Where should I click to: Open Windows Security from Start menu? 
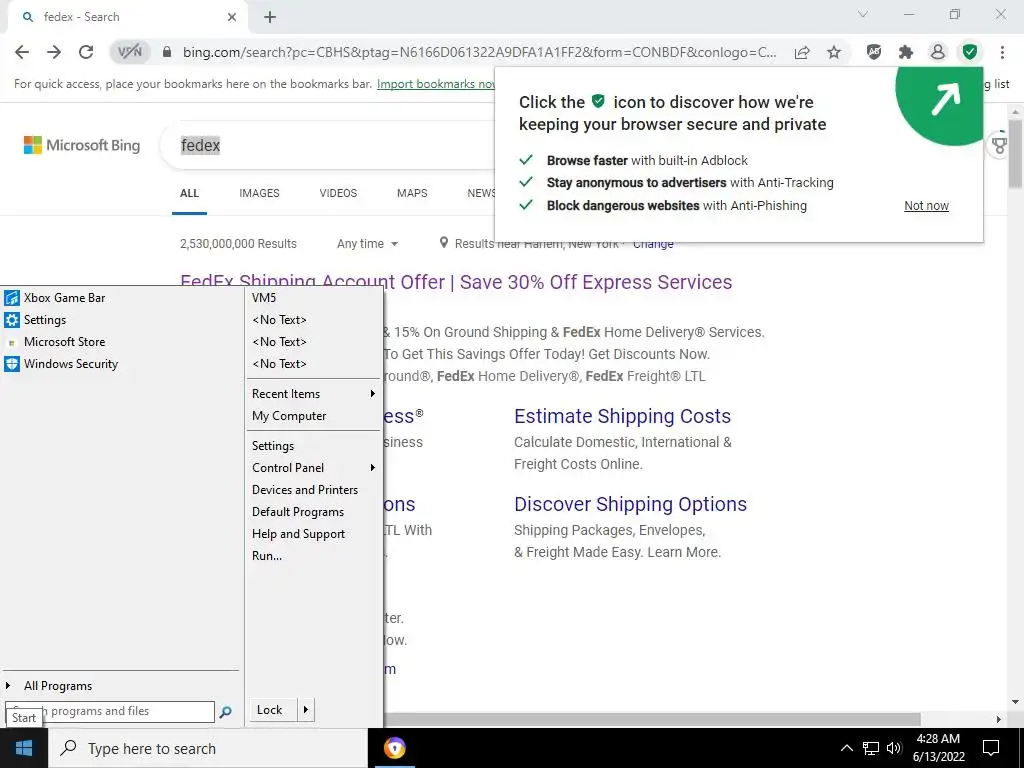pyautogui.click(x=121, y=364)
